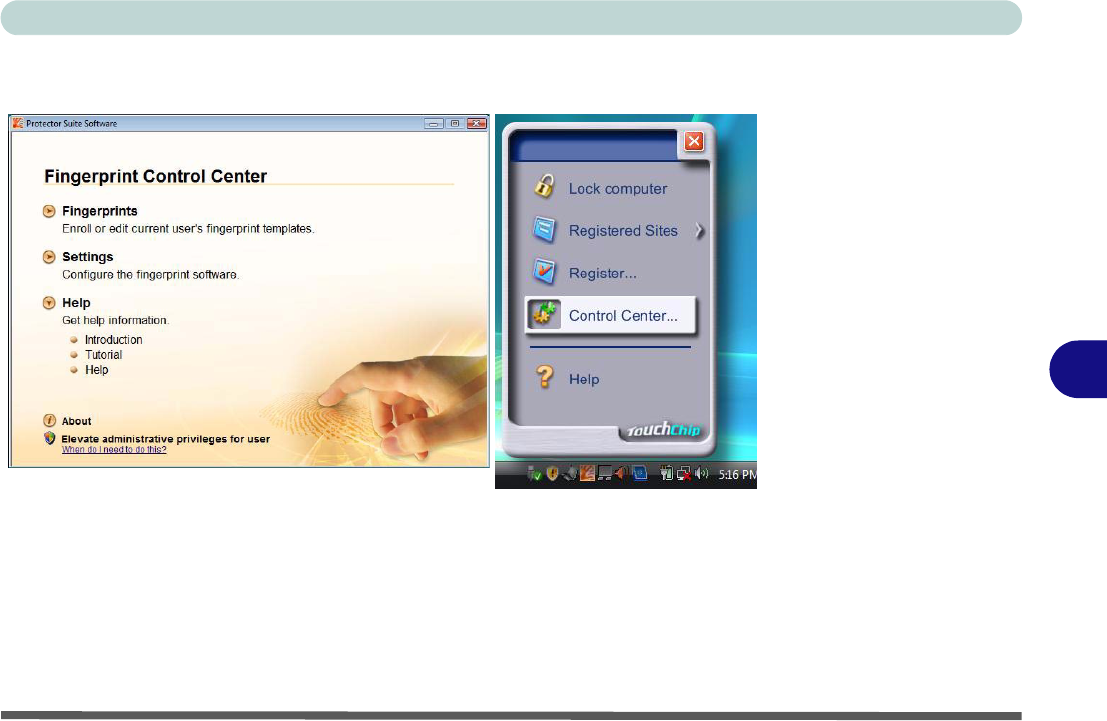Select Lock computer menu entry

(x=617, y=189)
